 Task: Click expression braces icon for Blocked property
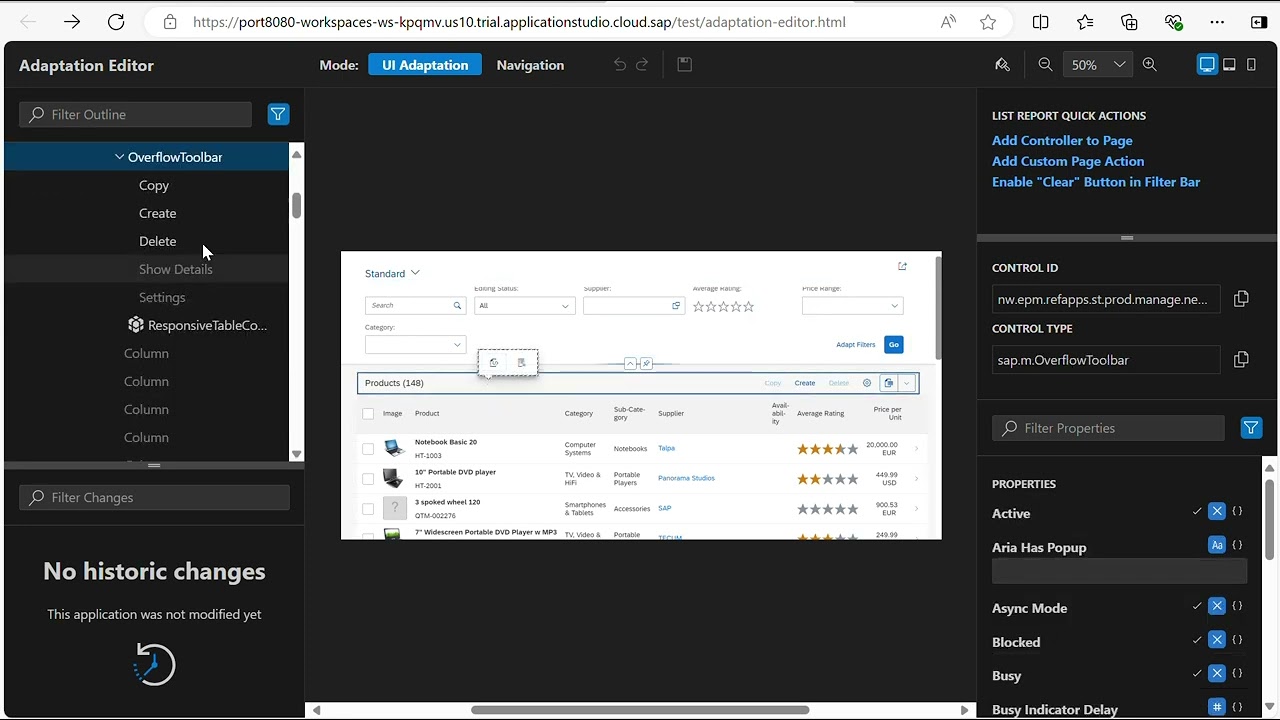pos(1237,640)
